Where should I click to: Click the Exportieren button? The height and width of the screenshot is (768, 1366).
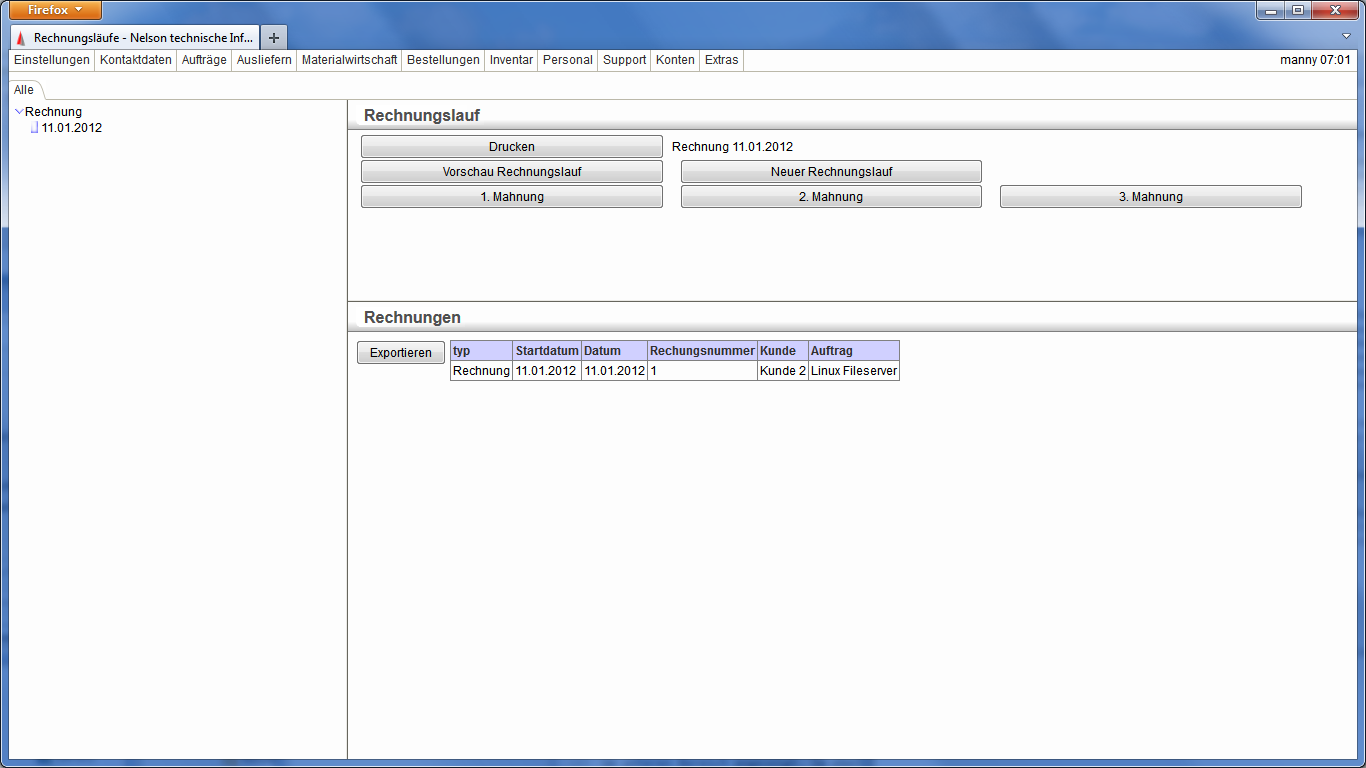[x=400, y=353]
